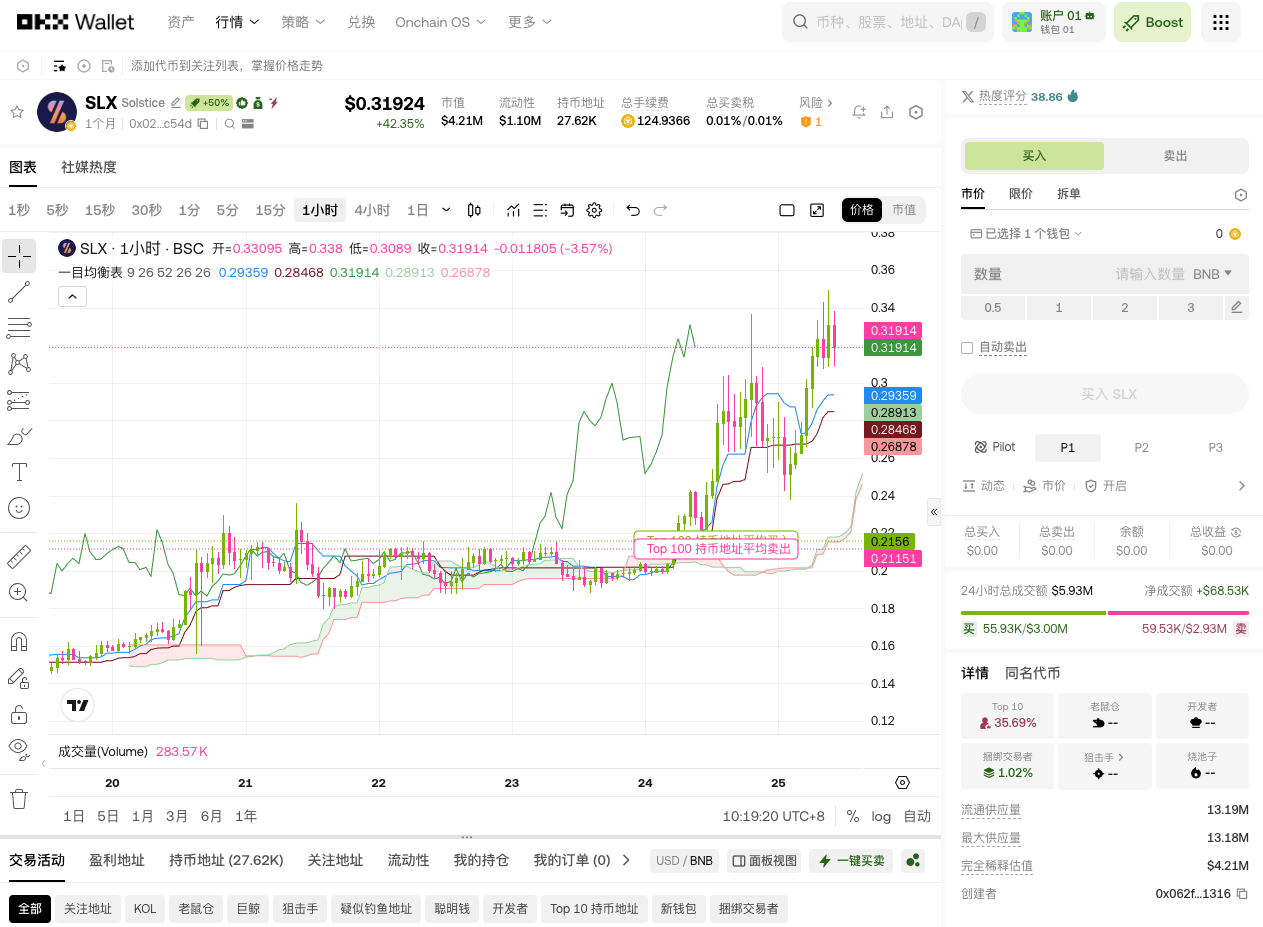Copy the creator address 0x062f...1316

(1243, 893)
